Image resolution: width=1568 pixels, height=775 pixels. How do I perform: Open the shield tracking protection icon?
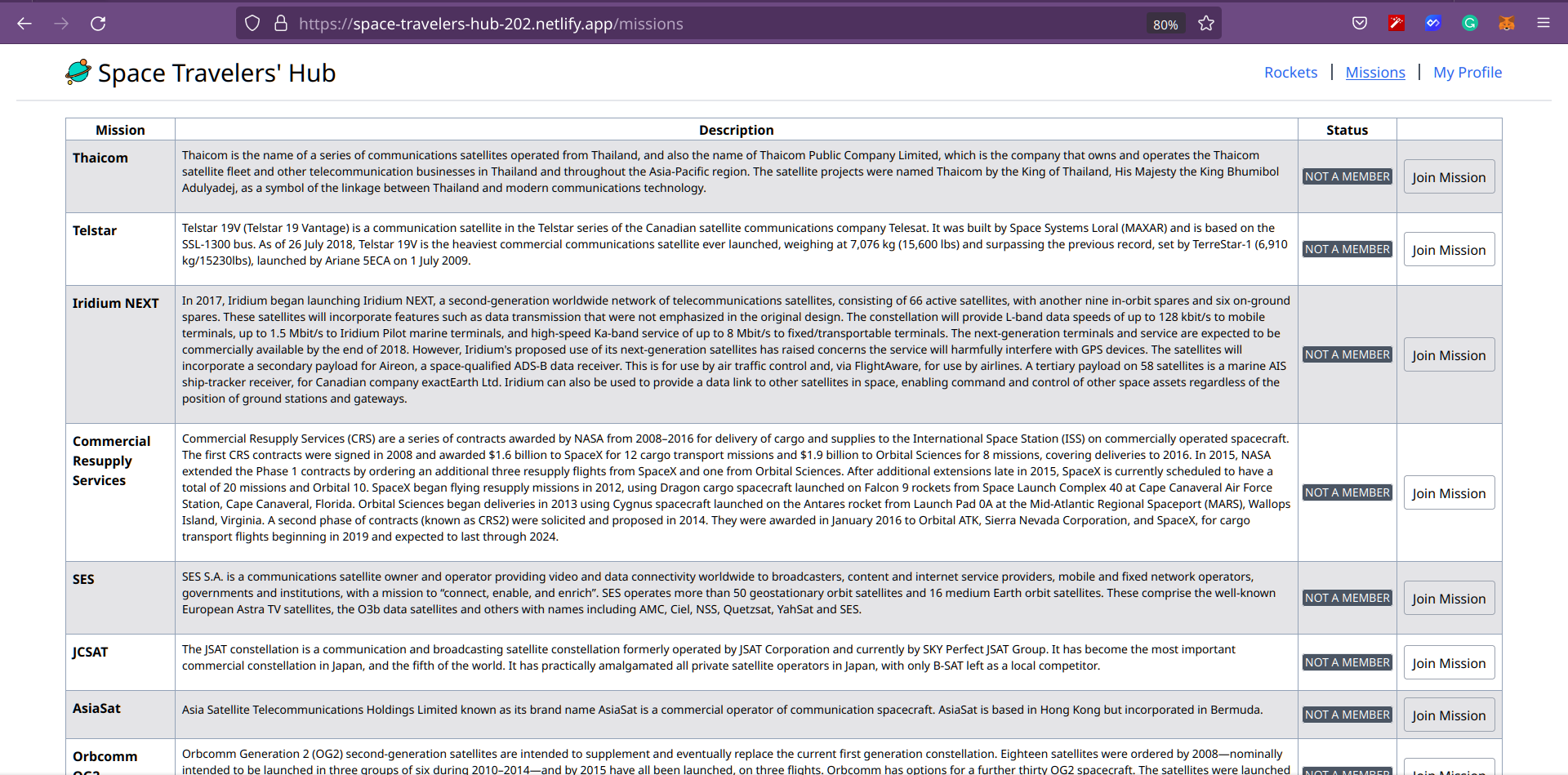[252, 24]
